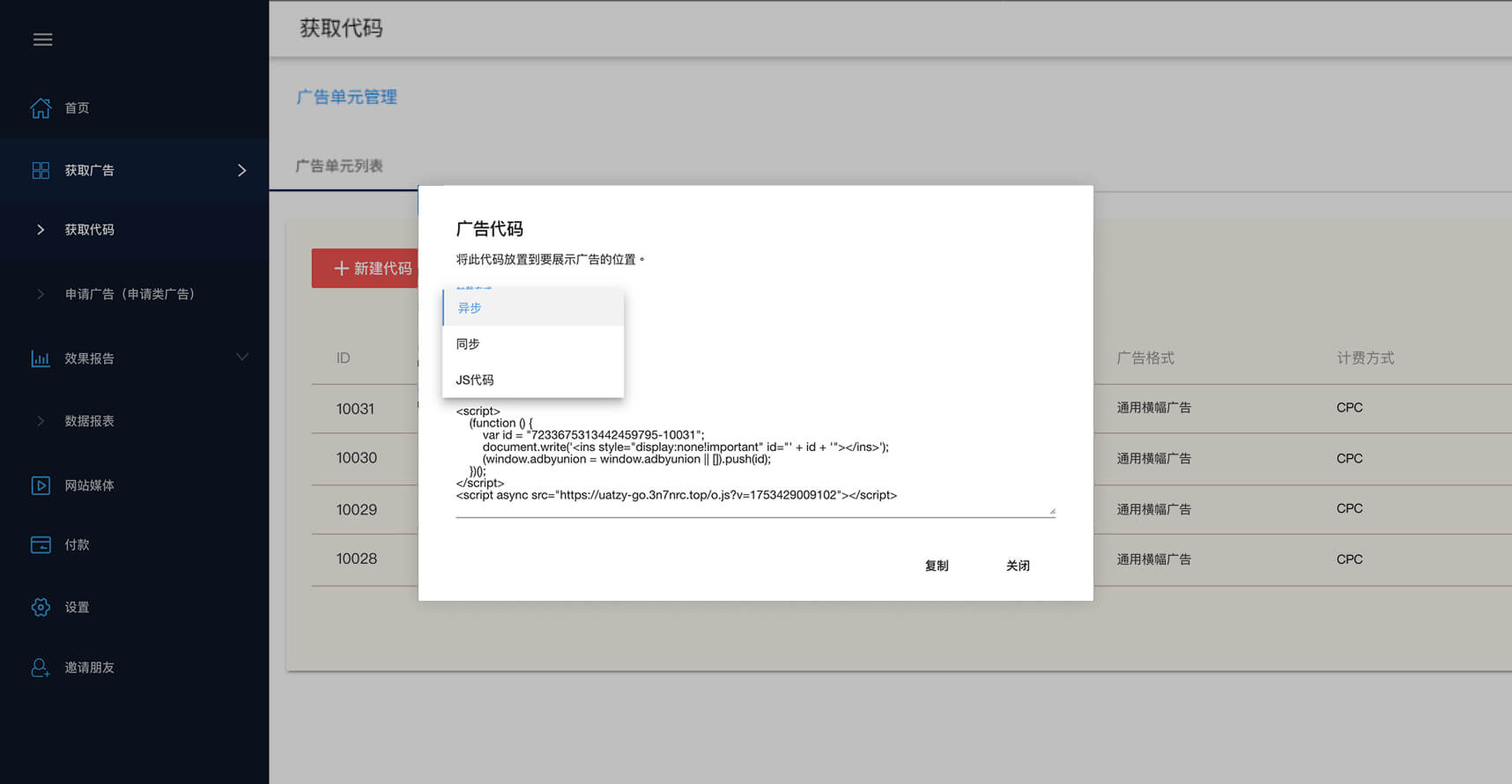Image resolution: width=1512 pixels, height=784 pixels.
Task: Expand the 效果报告 down chevron
Action: (241, 357)
